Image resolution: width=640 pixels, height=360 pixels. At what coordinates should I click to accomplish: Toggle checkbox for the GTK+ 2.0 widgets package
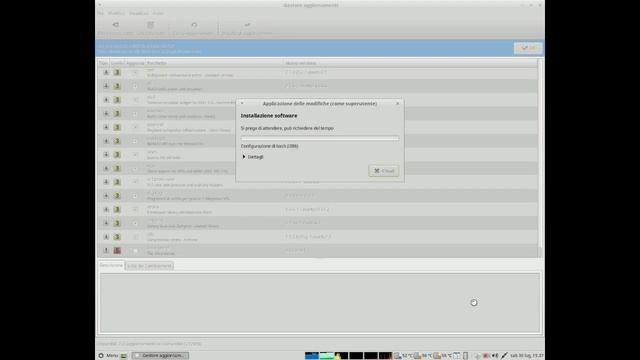(135, 100)
